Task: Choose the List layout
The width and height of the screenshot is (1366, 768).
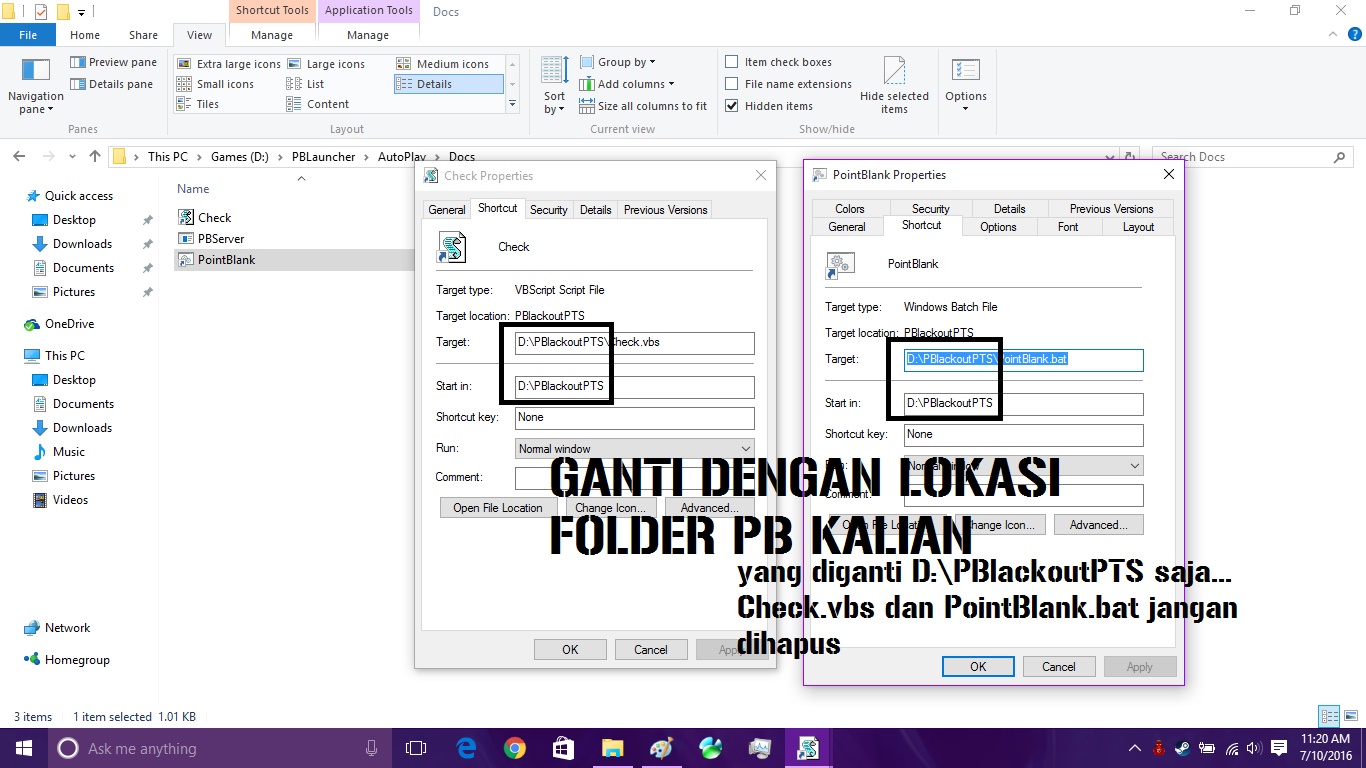Action: pyautogui.click(x=305, y=84)
